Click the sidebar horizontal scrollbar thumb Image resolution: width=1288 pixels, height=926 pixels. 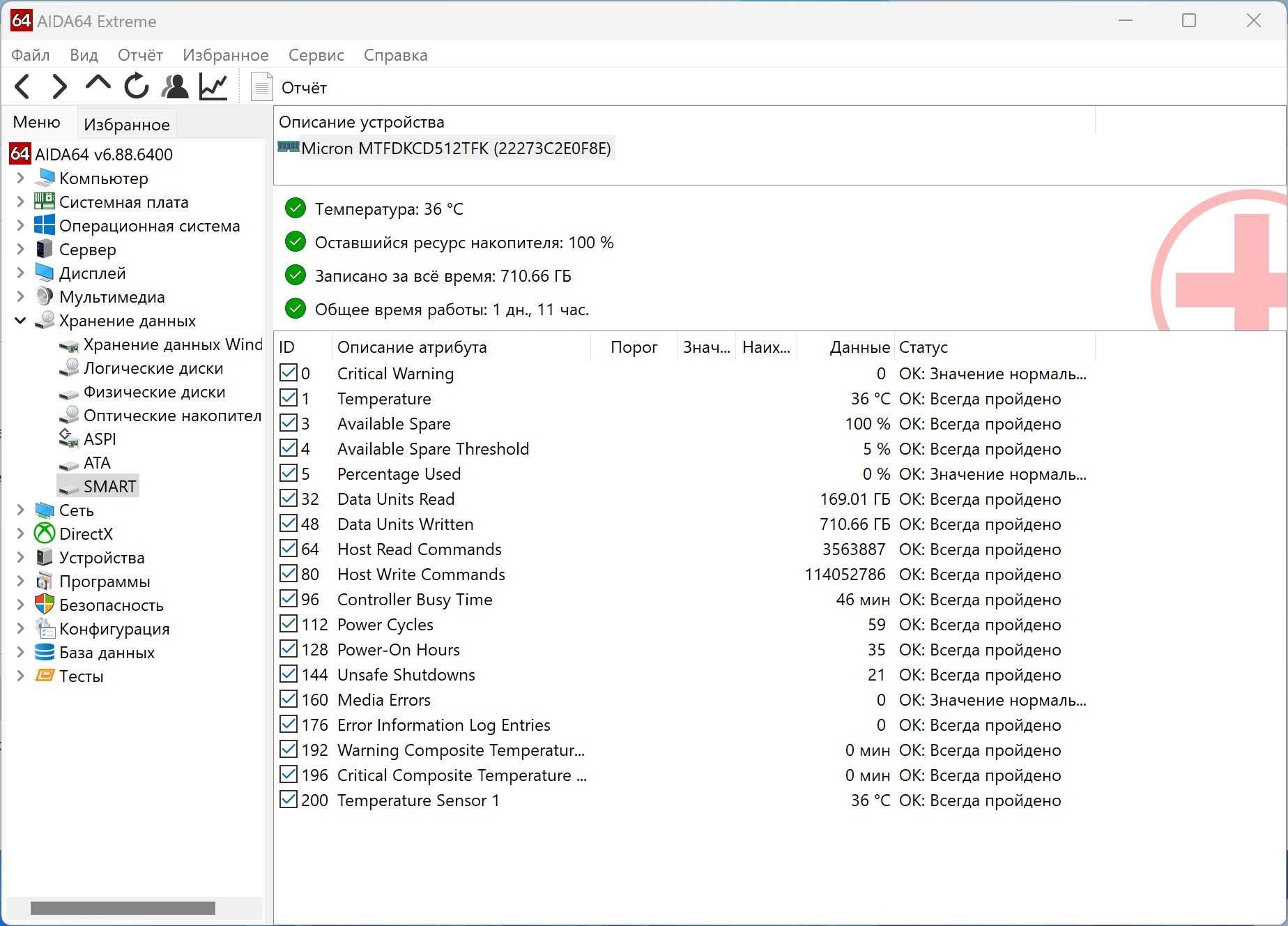click(123, 908)
